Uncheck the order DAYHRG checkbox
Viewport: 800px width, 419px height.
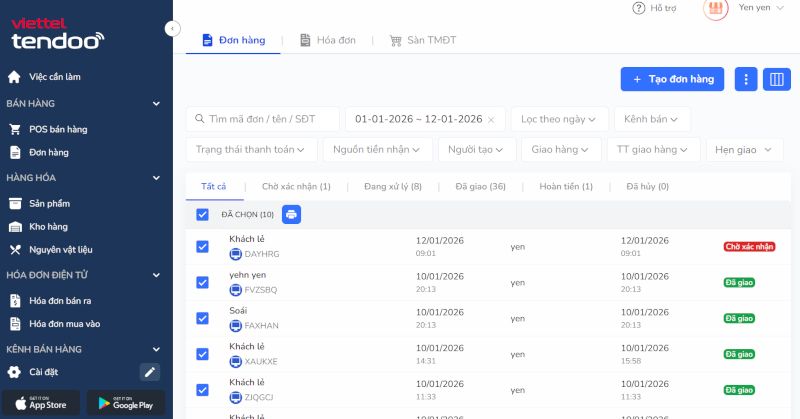203,246
